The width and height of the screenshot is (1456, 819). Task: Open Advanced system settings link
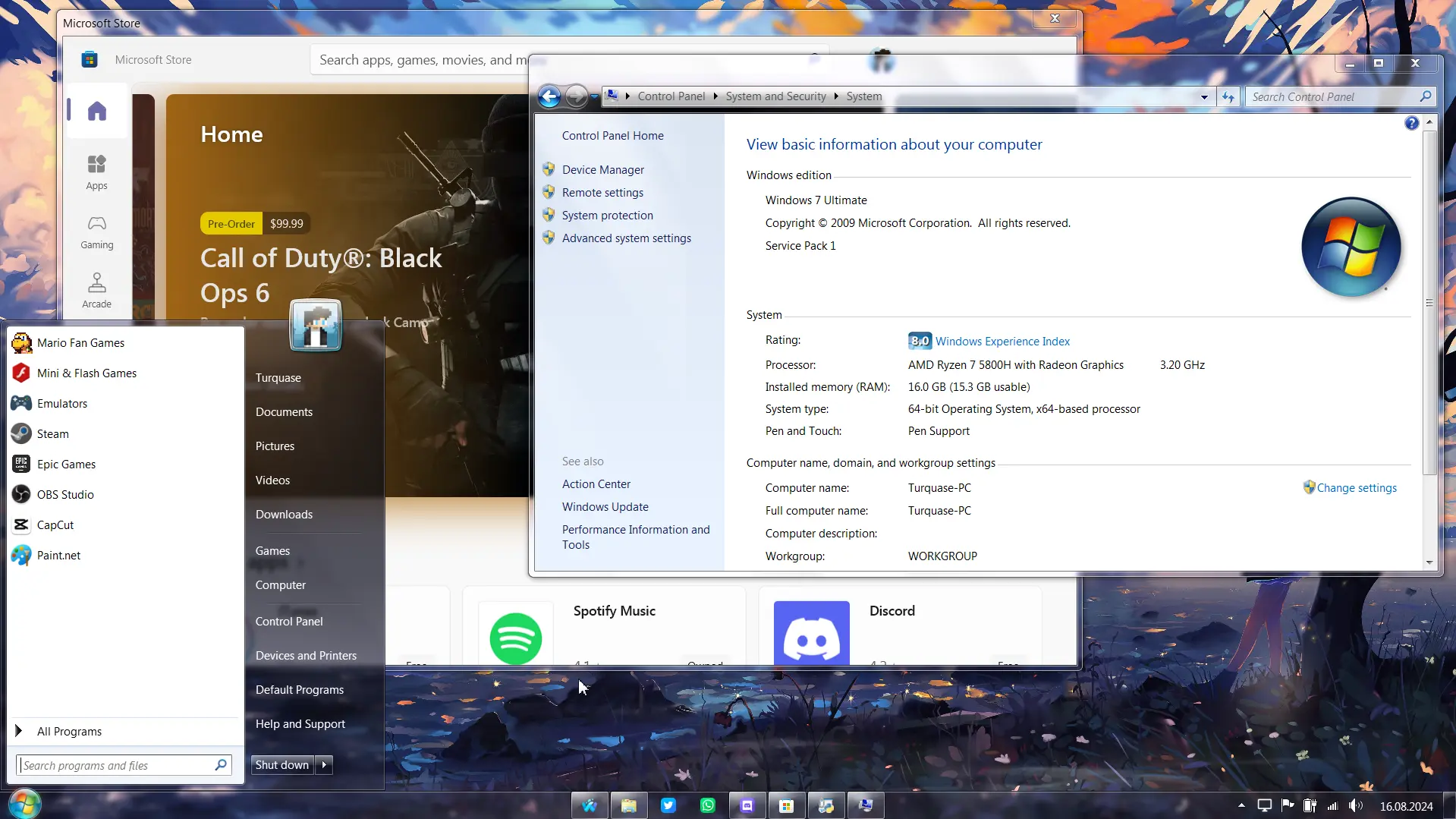[x=627, y=238]
